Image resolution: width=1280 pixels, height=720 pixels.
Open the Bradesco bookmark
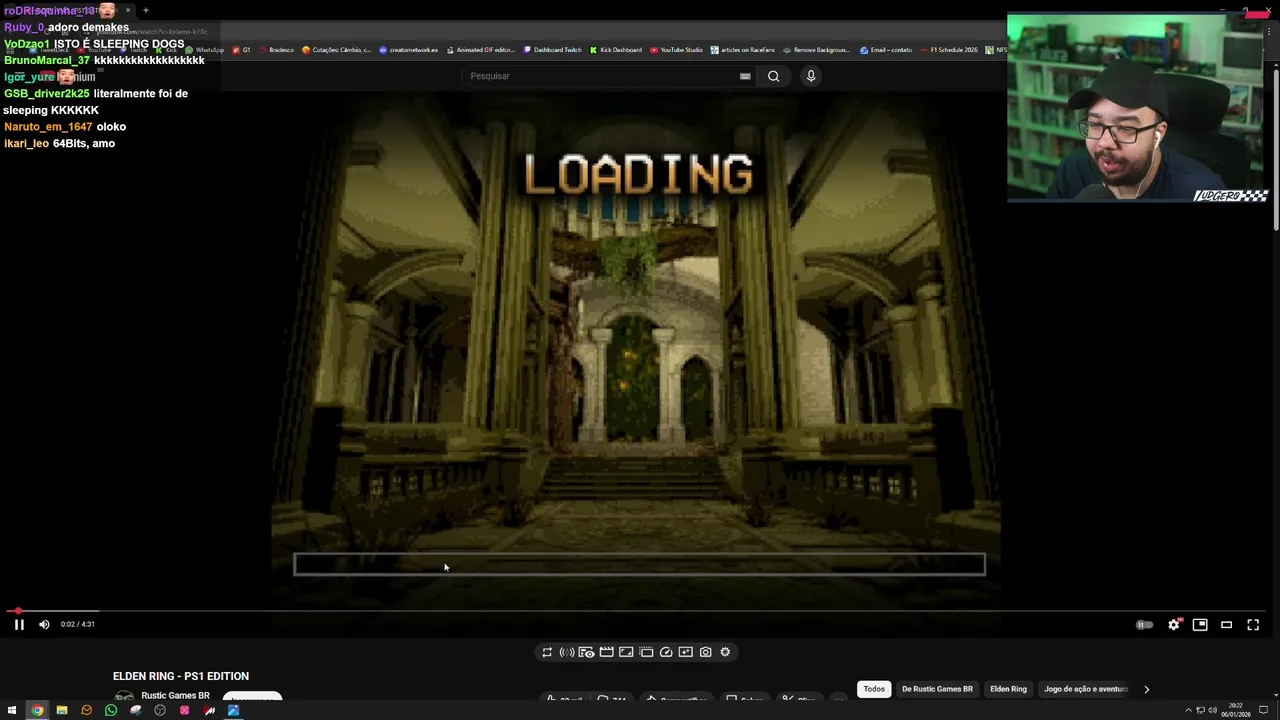(x=276, y=50)
